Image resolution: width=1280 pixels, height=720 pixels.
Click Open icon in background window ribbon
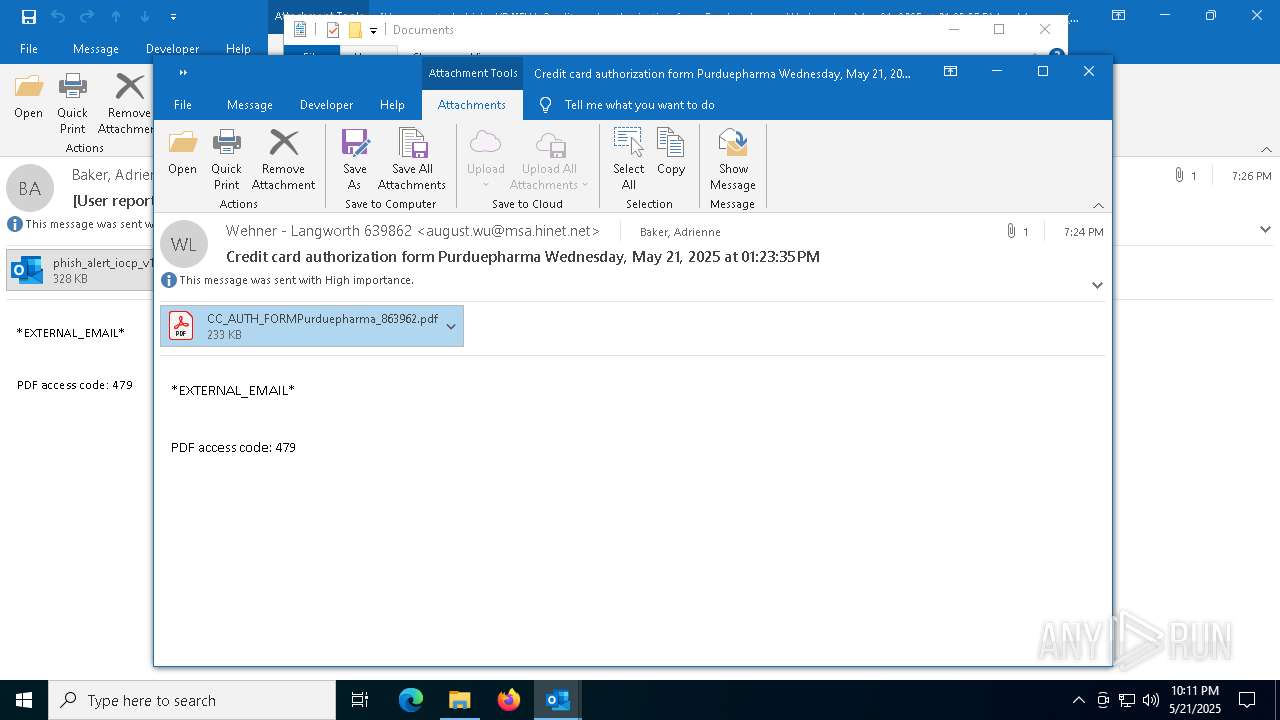point(28,96)
